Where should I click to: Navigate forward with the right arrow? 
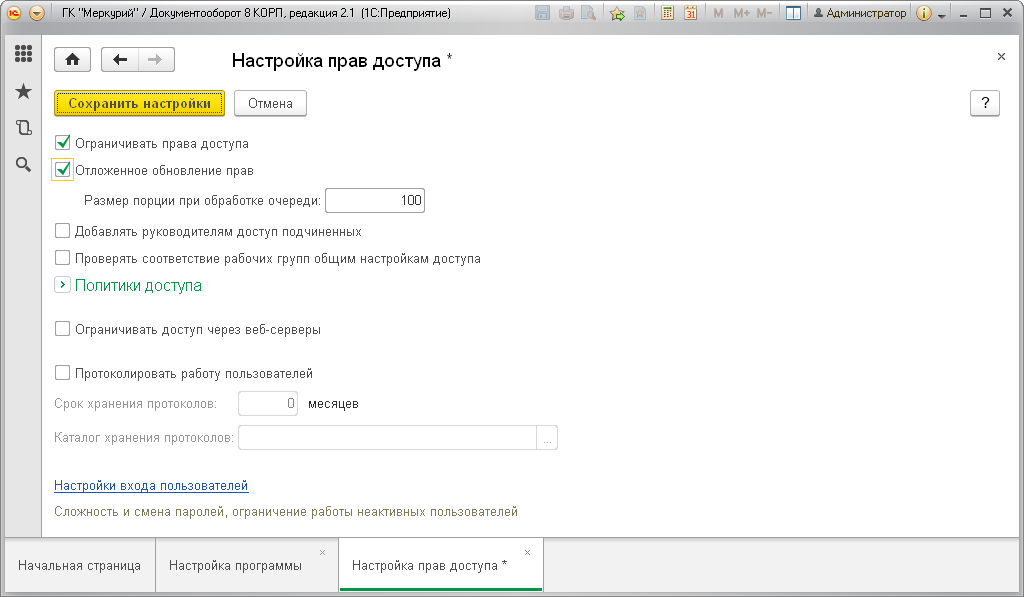point(156,60)
